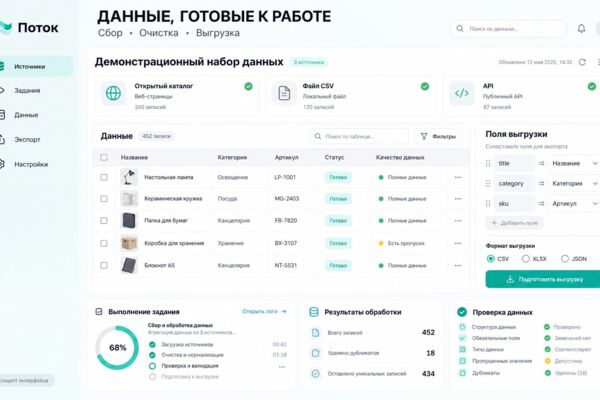This screenshot has width=600, height=400.
Task: Check the Папка для бумаг row checkbox
Action: point(104,220)
